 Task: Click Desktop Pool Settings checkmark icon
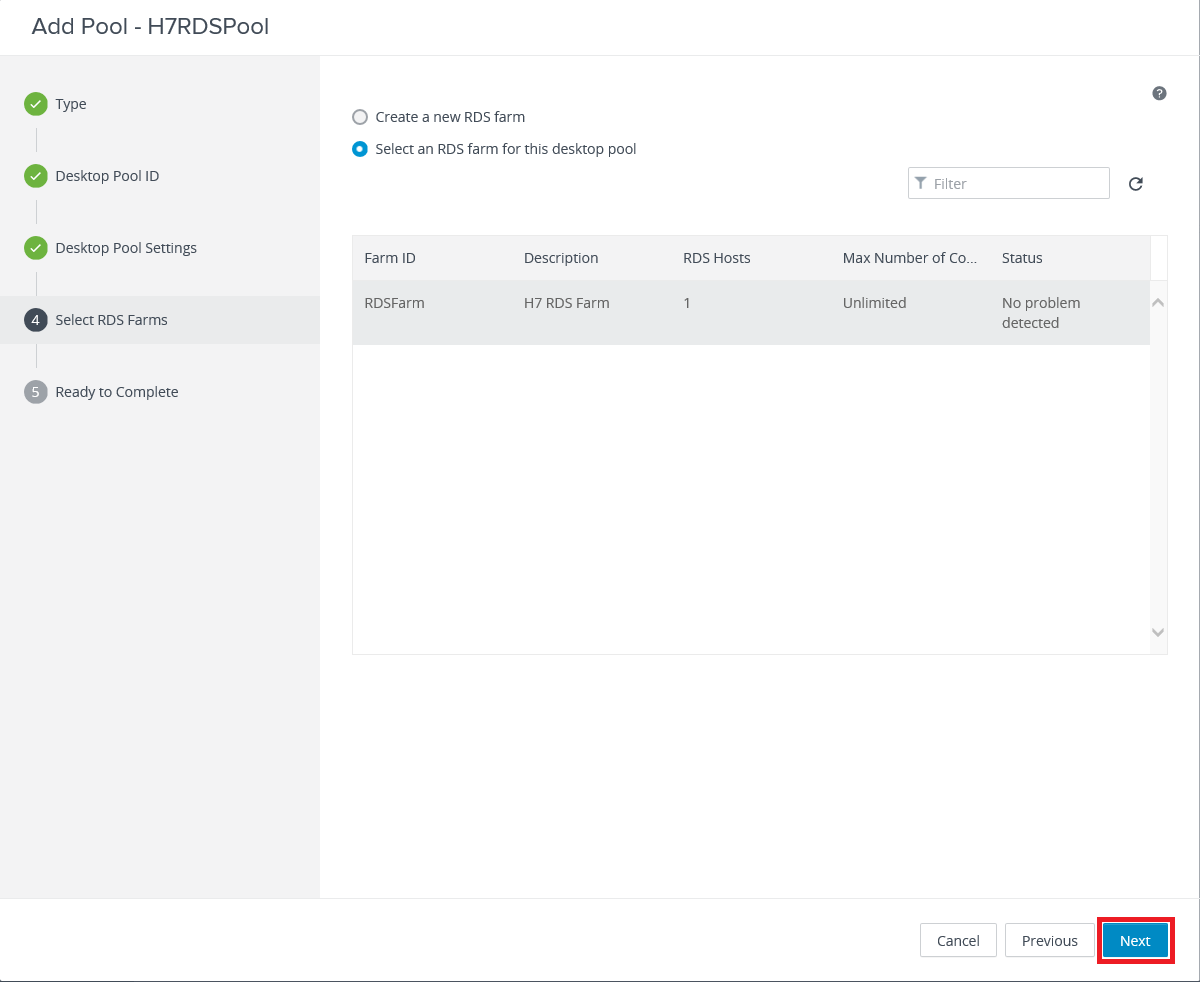36,248
